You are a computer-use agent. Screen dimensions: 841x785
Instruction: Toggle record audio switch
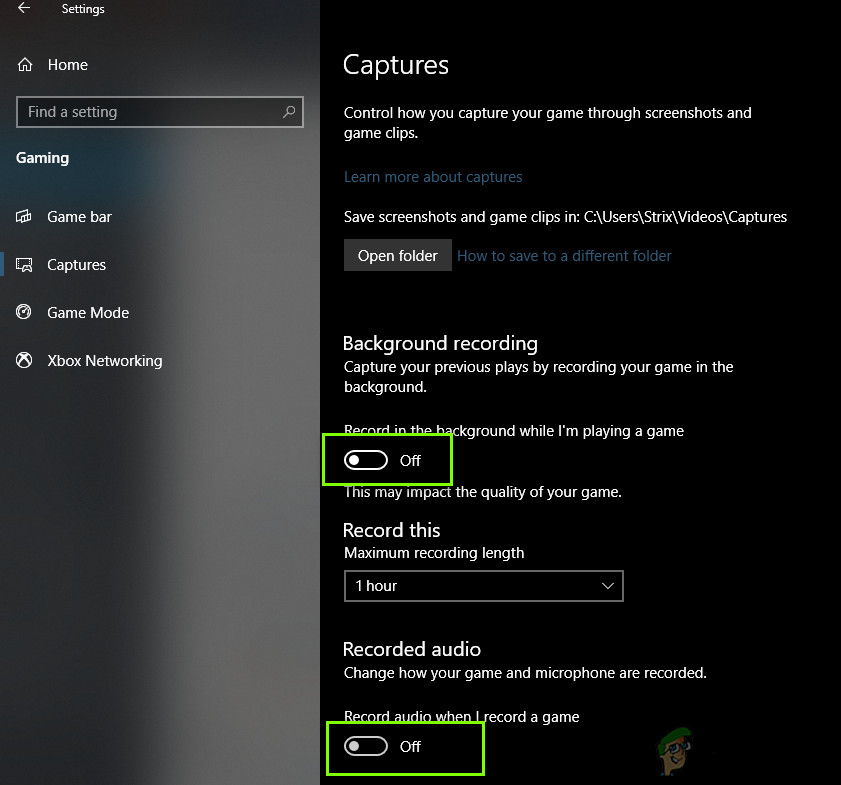coord(366,746)
